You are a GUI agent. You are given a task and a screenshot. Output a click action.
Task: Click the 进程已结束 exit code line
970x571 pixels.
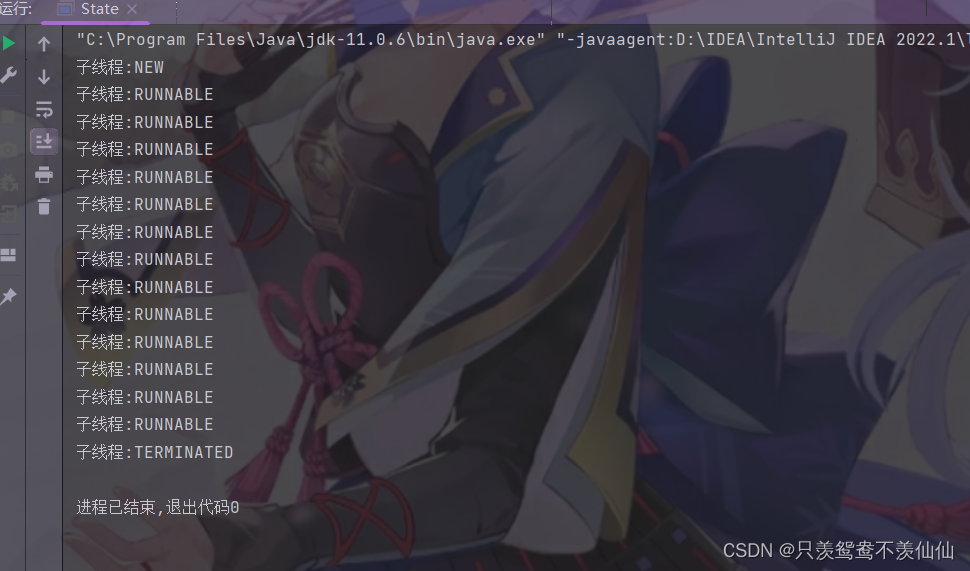point(158,507)
